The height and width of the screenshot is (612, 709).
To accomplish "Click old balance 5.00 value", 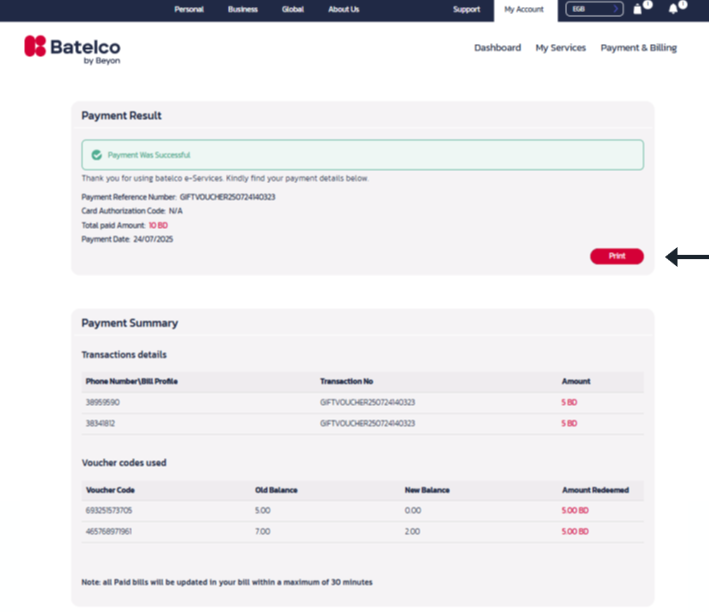I will coord(263,510).
